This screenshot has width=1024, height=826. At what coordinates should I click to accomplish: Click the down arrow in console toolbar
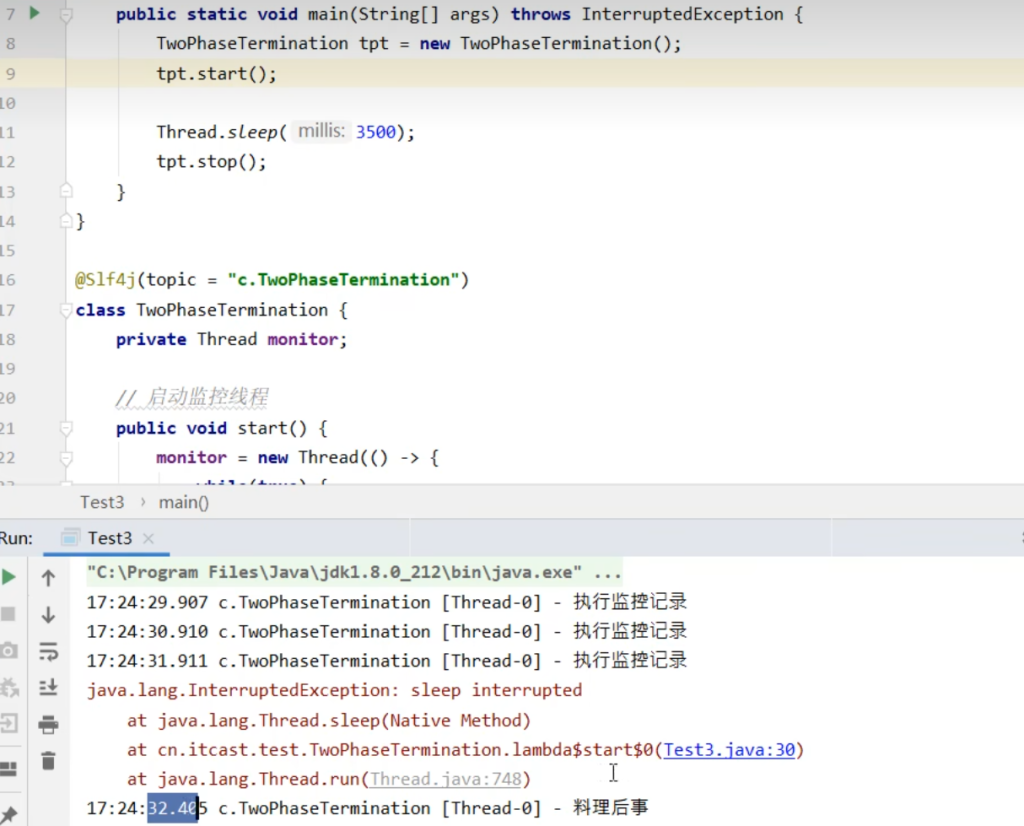[48, 615]
